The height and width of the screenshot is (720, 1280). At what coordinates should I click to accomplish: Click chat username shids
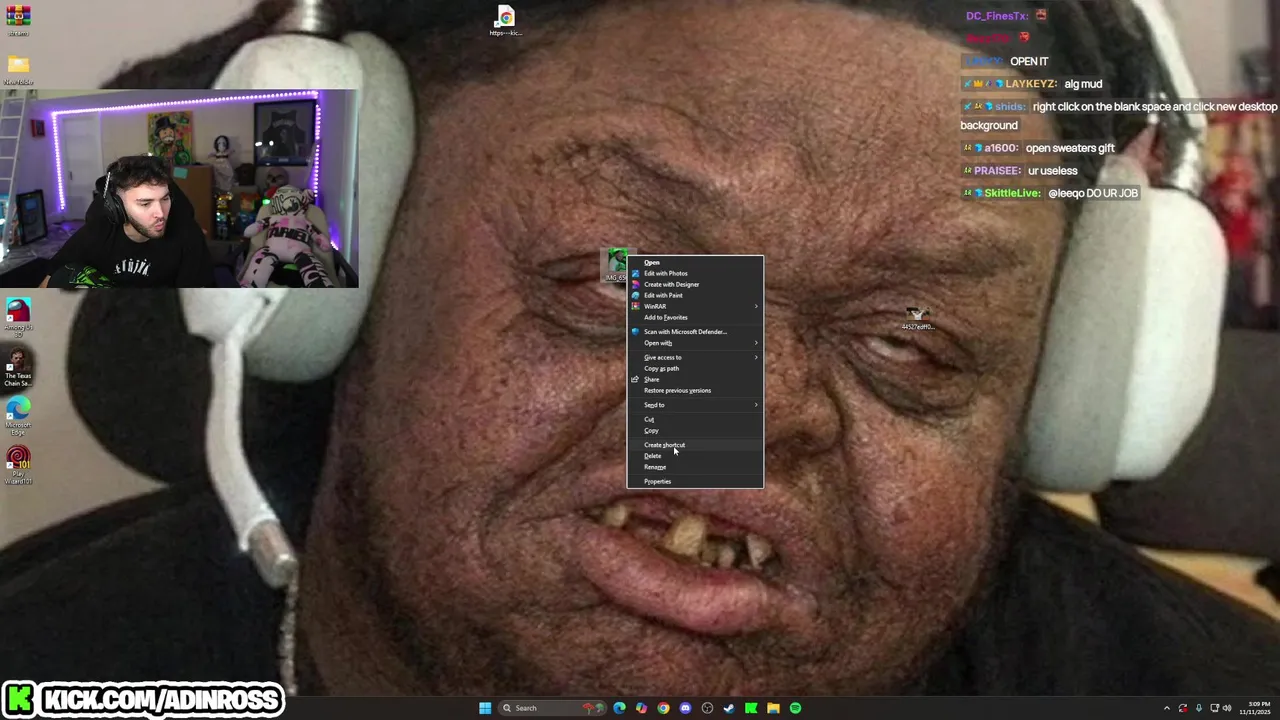pyautogui.click(x=1011, y=107)
